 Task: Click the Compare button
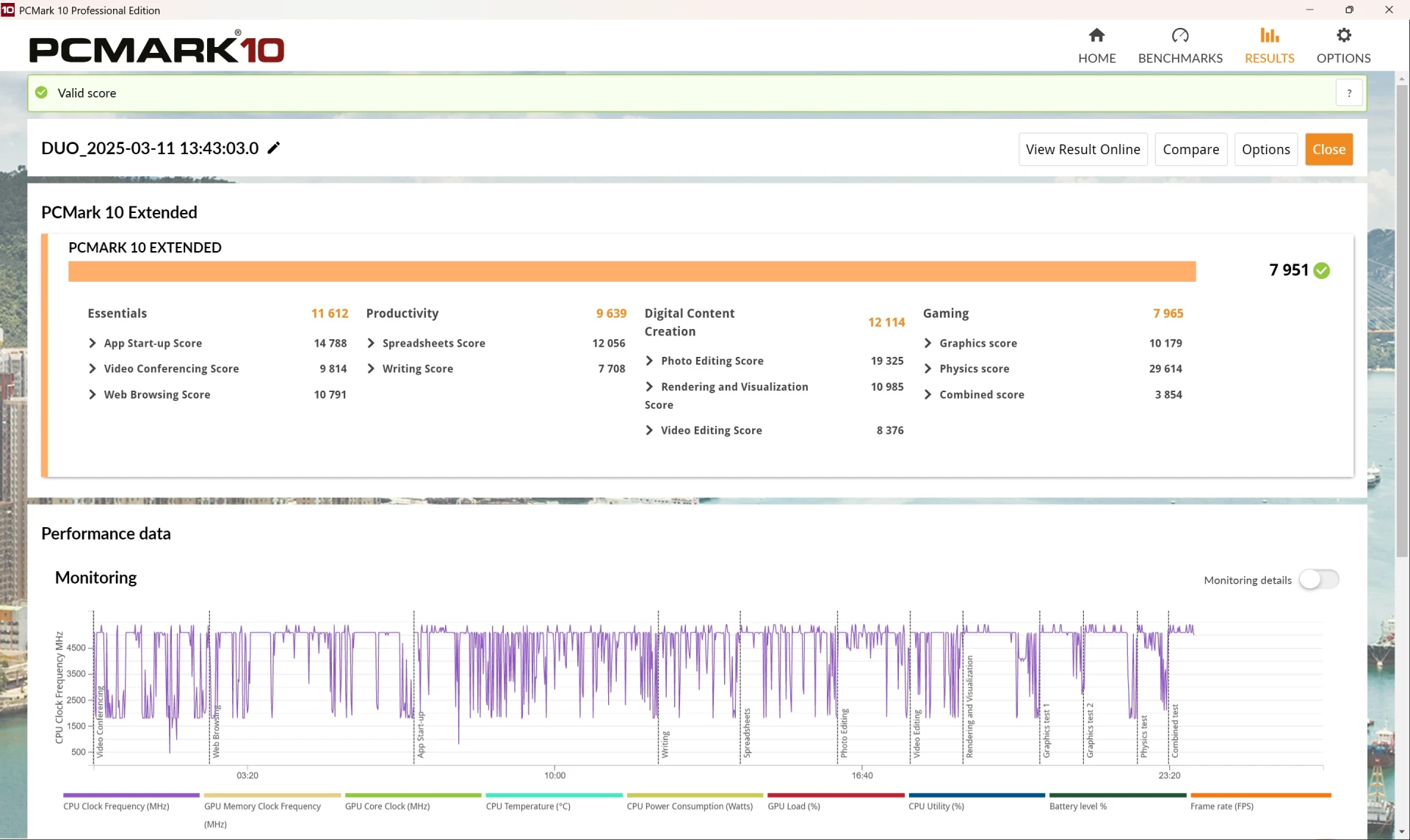click(x=1190, y=149)
